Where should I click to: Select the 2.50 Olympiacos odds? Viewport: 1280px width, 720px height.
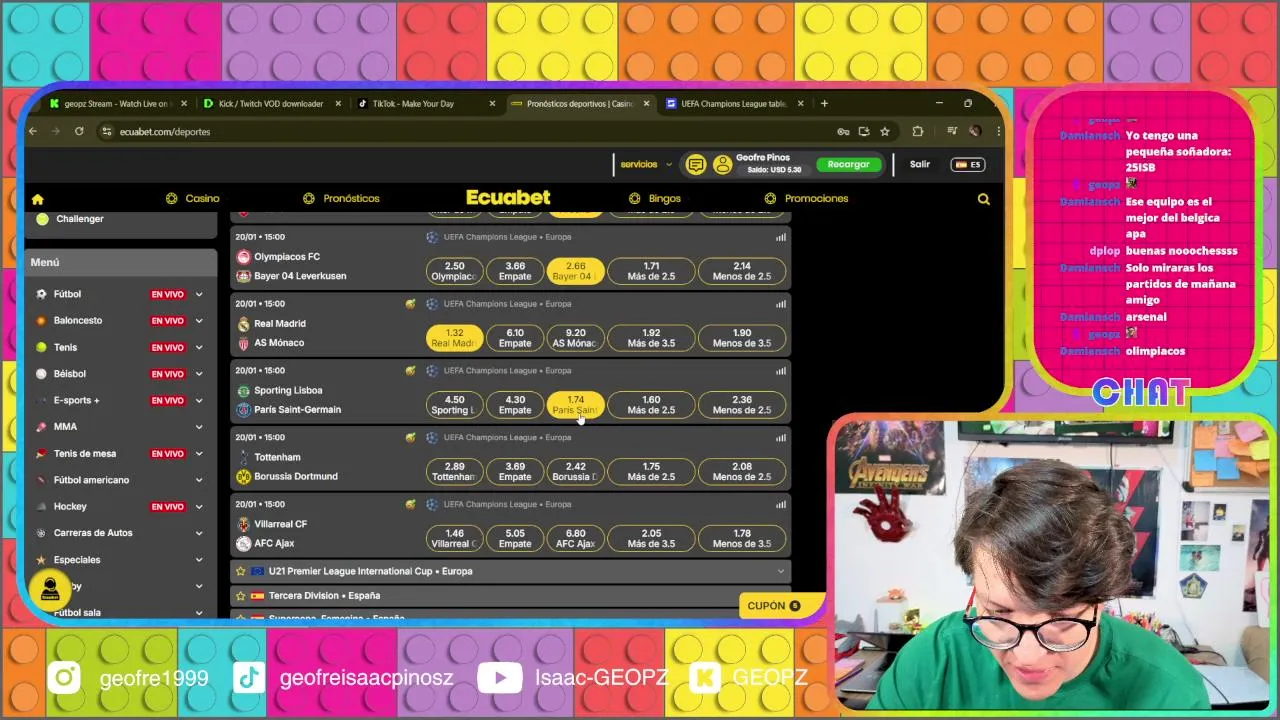pos(454,271)
